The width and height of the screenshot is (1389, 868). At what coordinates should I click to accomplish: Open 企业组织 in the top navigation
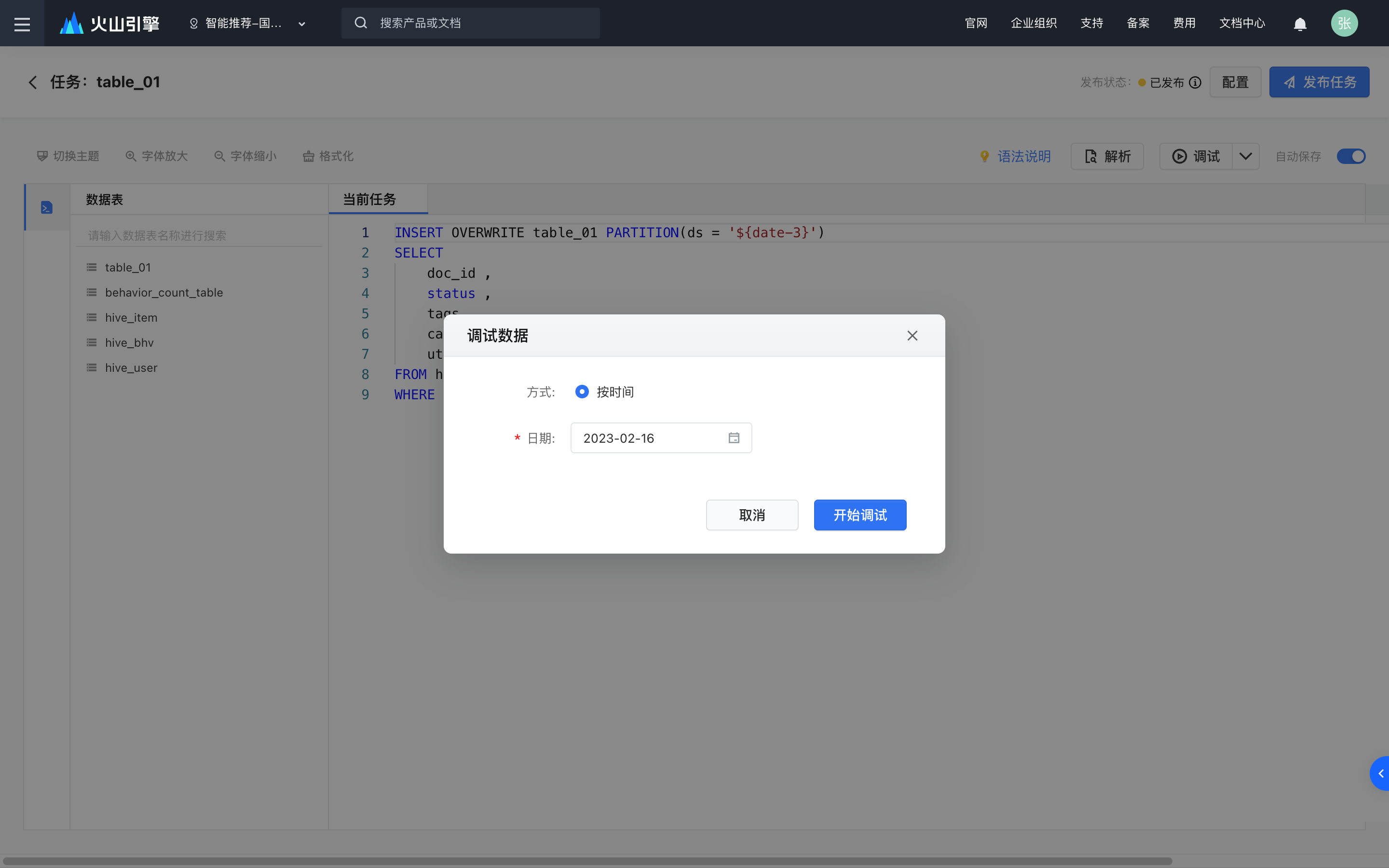[x=1034, y=23]
